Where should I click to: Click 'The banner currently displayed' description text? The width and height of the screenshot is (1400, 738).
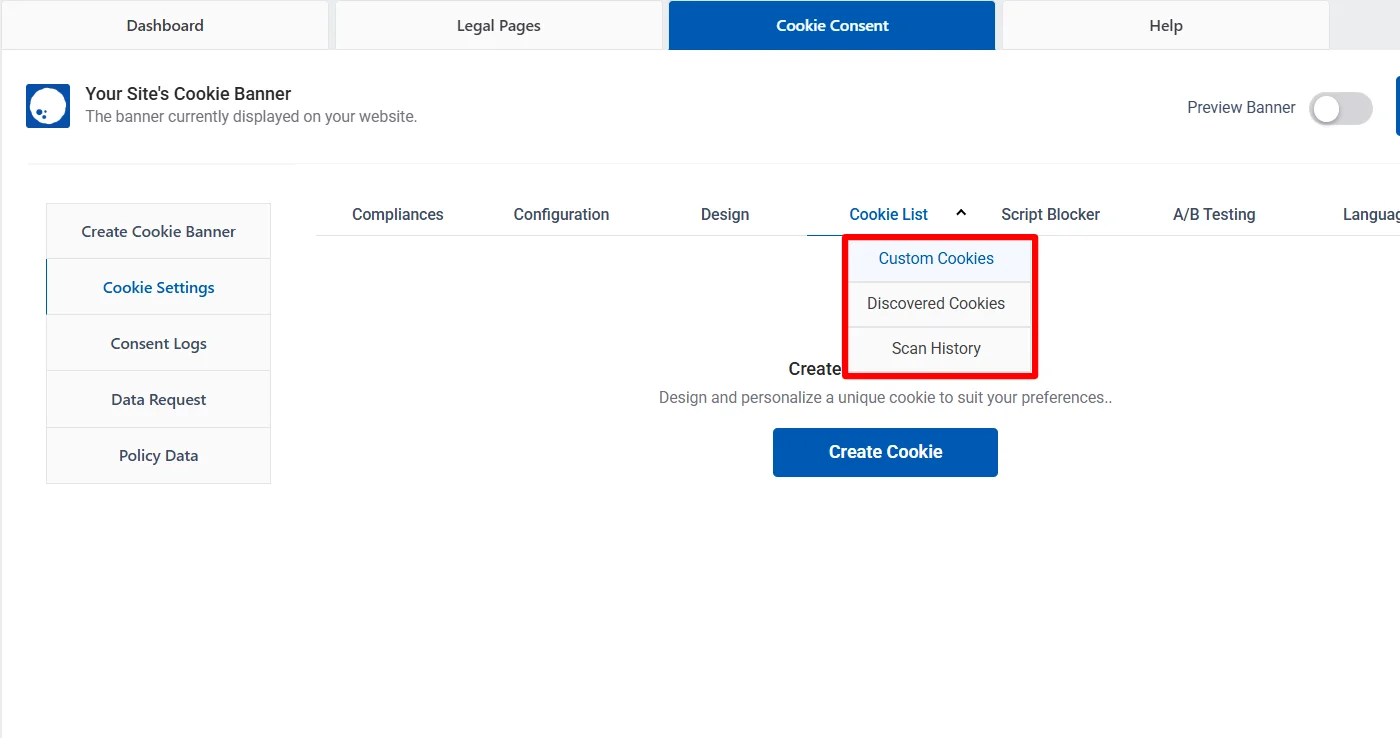point(251,117)
